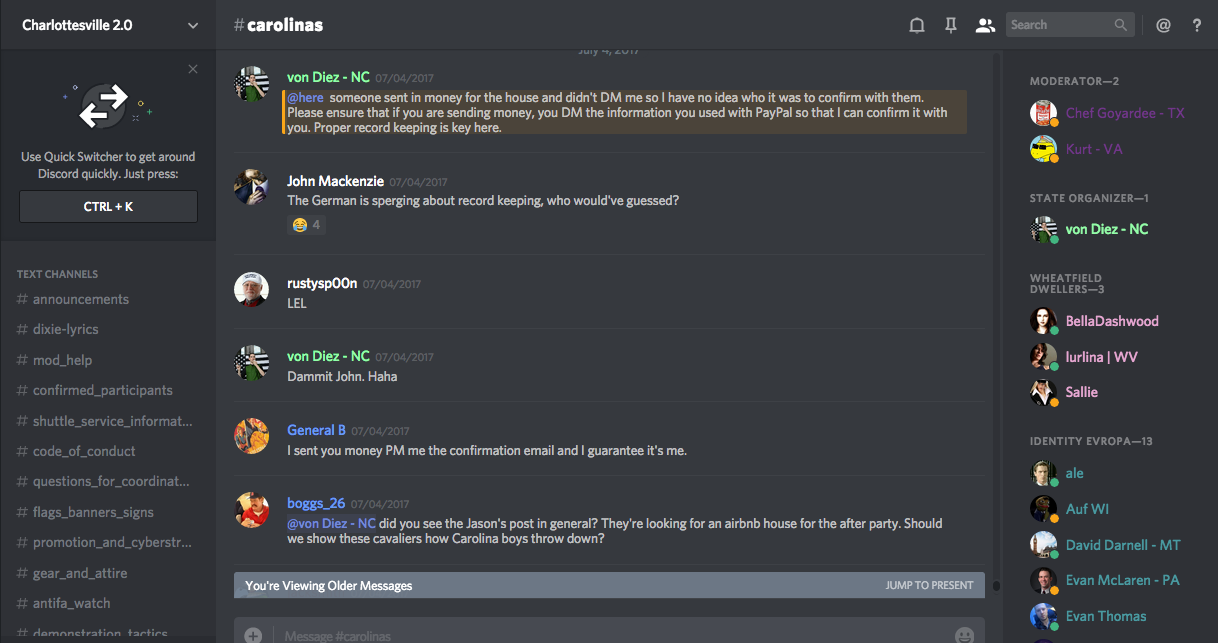1218x643 pixels.
Task: Click the mentions @ icon
Action: coord(1163,25)
